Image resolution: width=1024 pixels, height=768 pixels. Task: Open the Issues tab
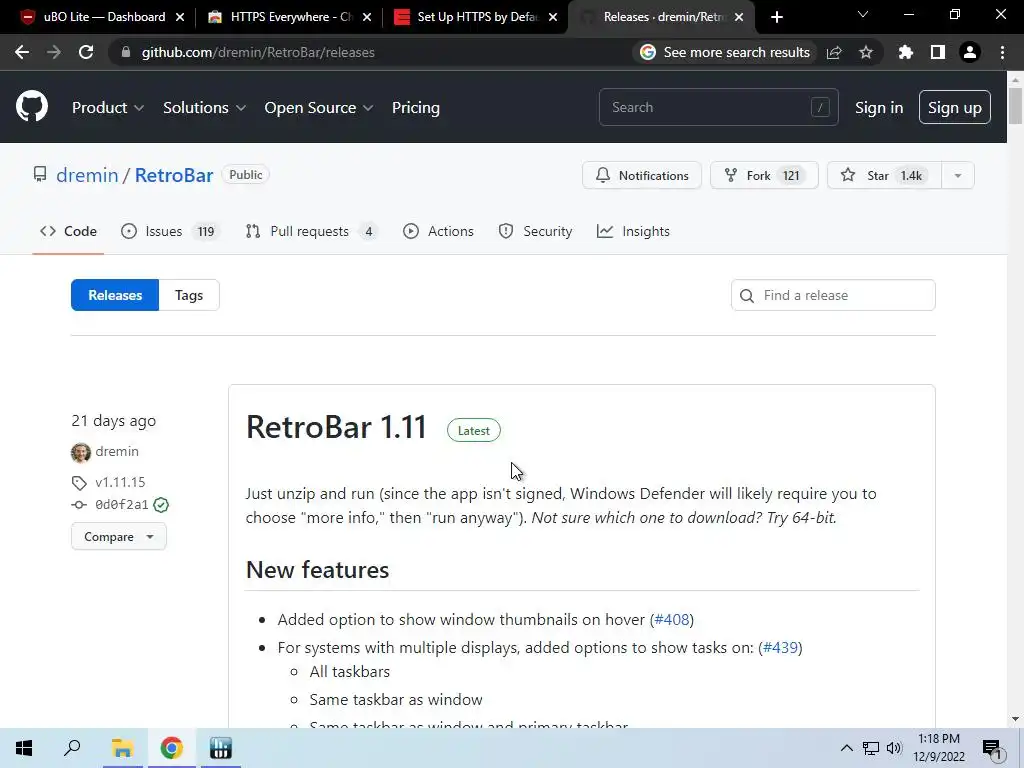click(x=171, y=231)
